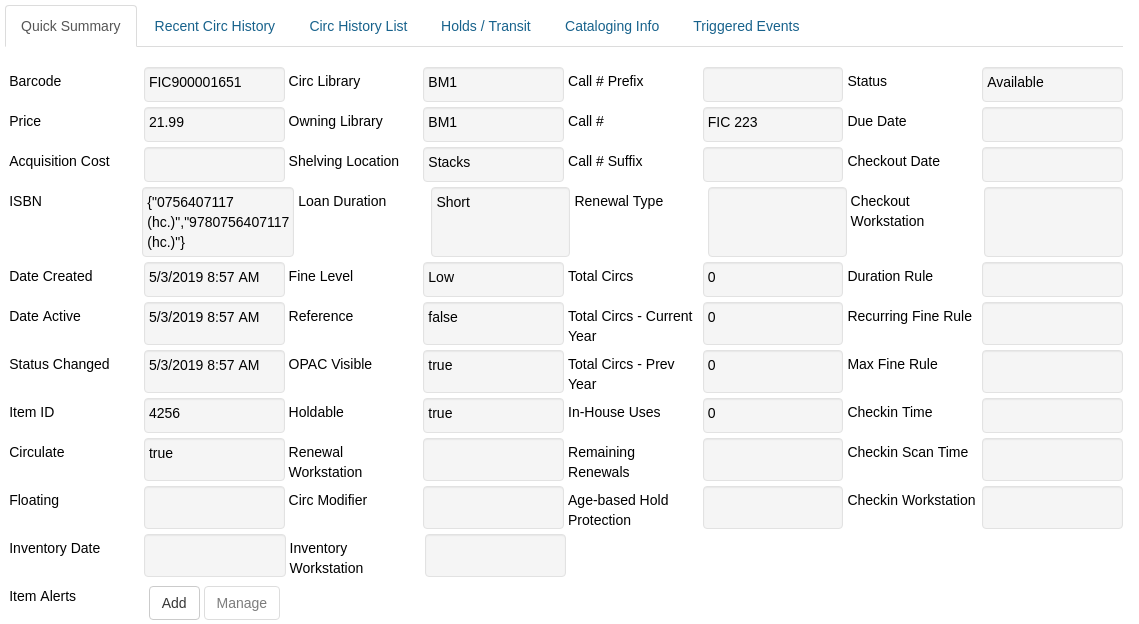
Task: Click the Call # field showing FIC 223
Action: tap(771, 124)
